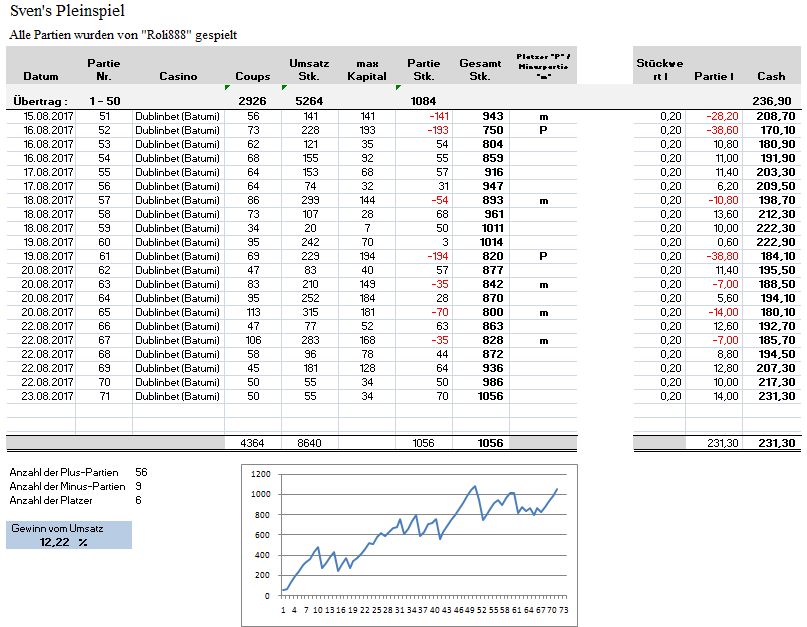Select the line chart of total Stück
807x627 pixels.
[410, 540]
